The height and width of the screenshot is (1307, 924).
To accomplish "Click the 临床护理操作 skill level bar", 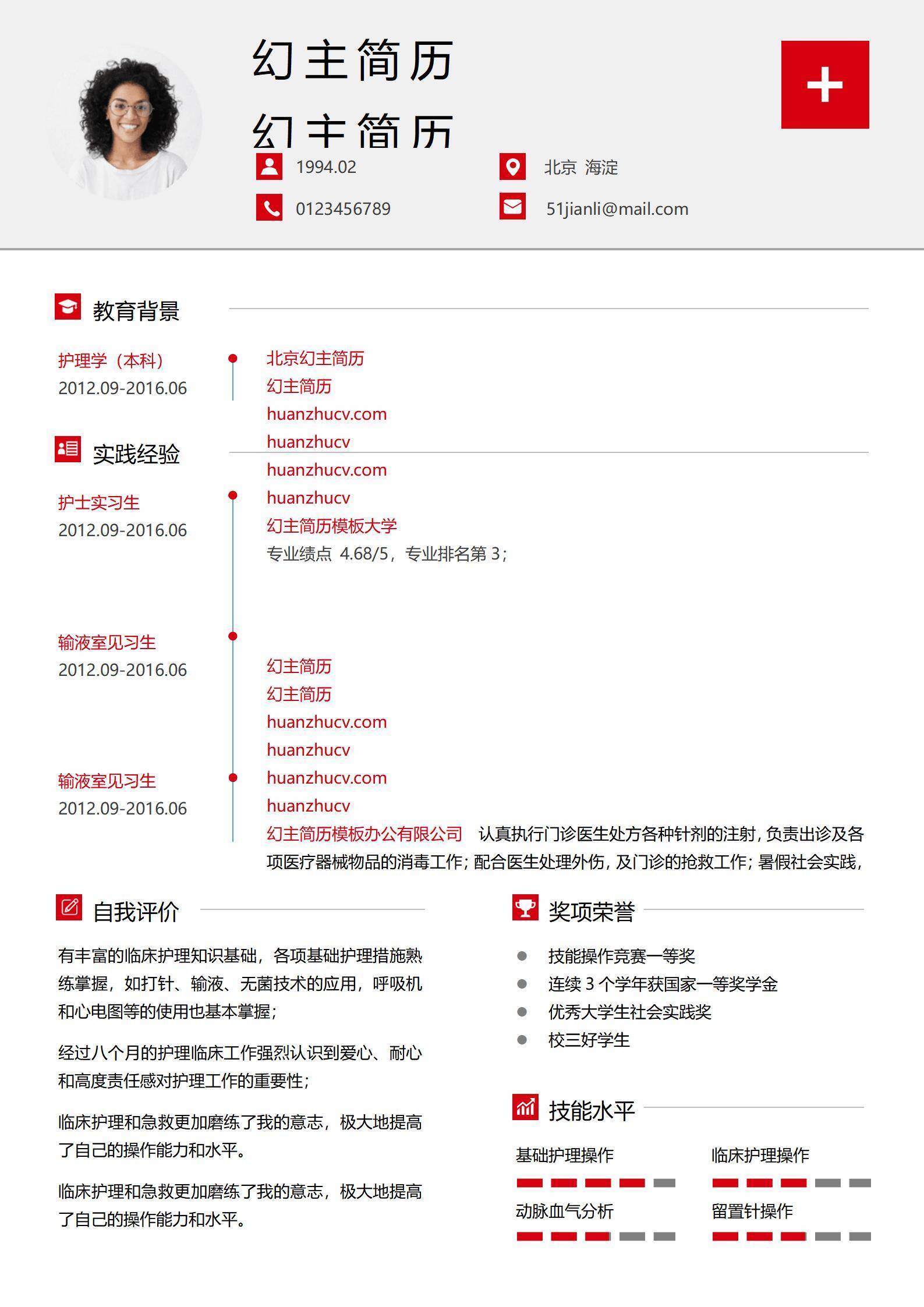I will (791, 1182).
